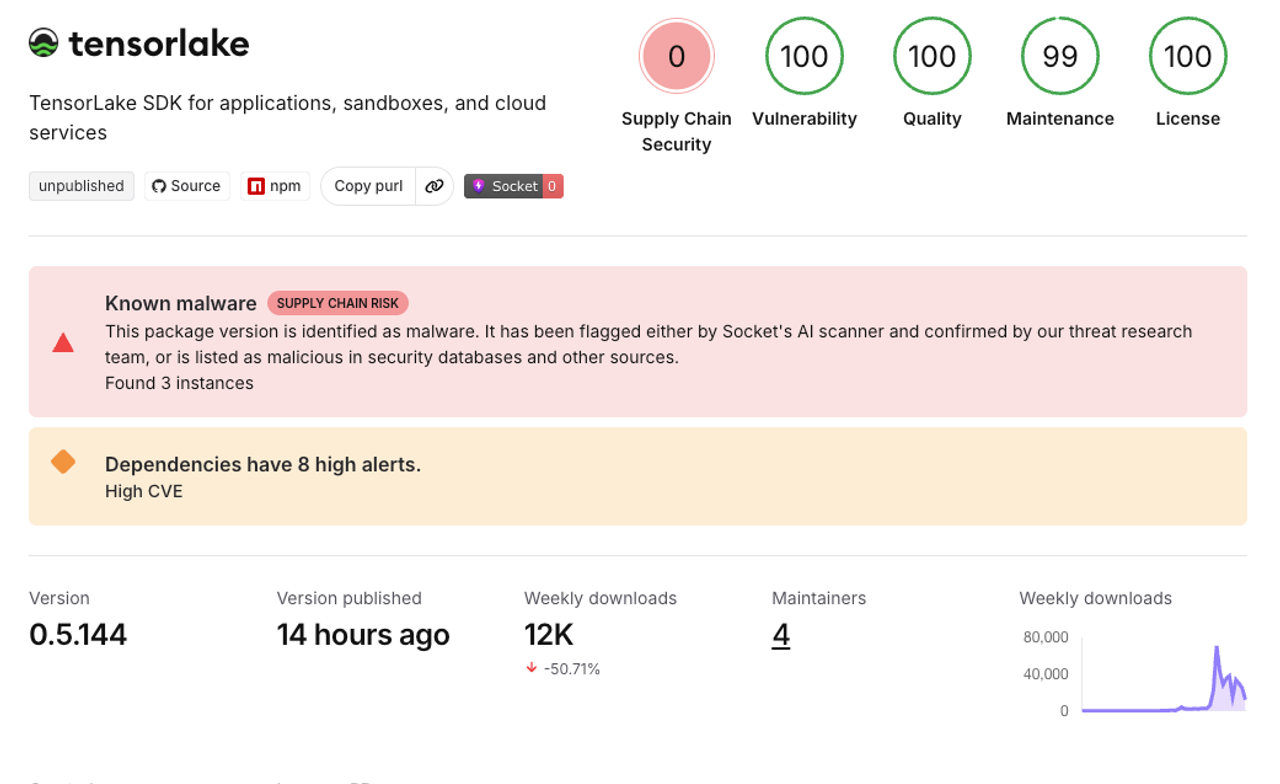Click the SUPPLY CHAIN RISK badge
The width and height of the screenshot is (1280, 784).
(338, 303)
